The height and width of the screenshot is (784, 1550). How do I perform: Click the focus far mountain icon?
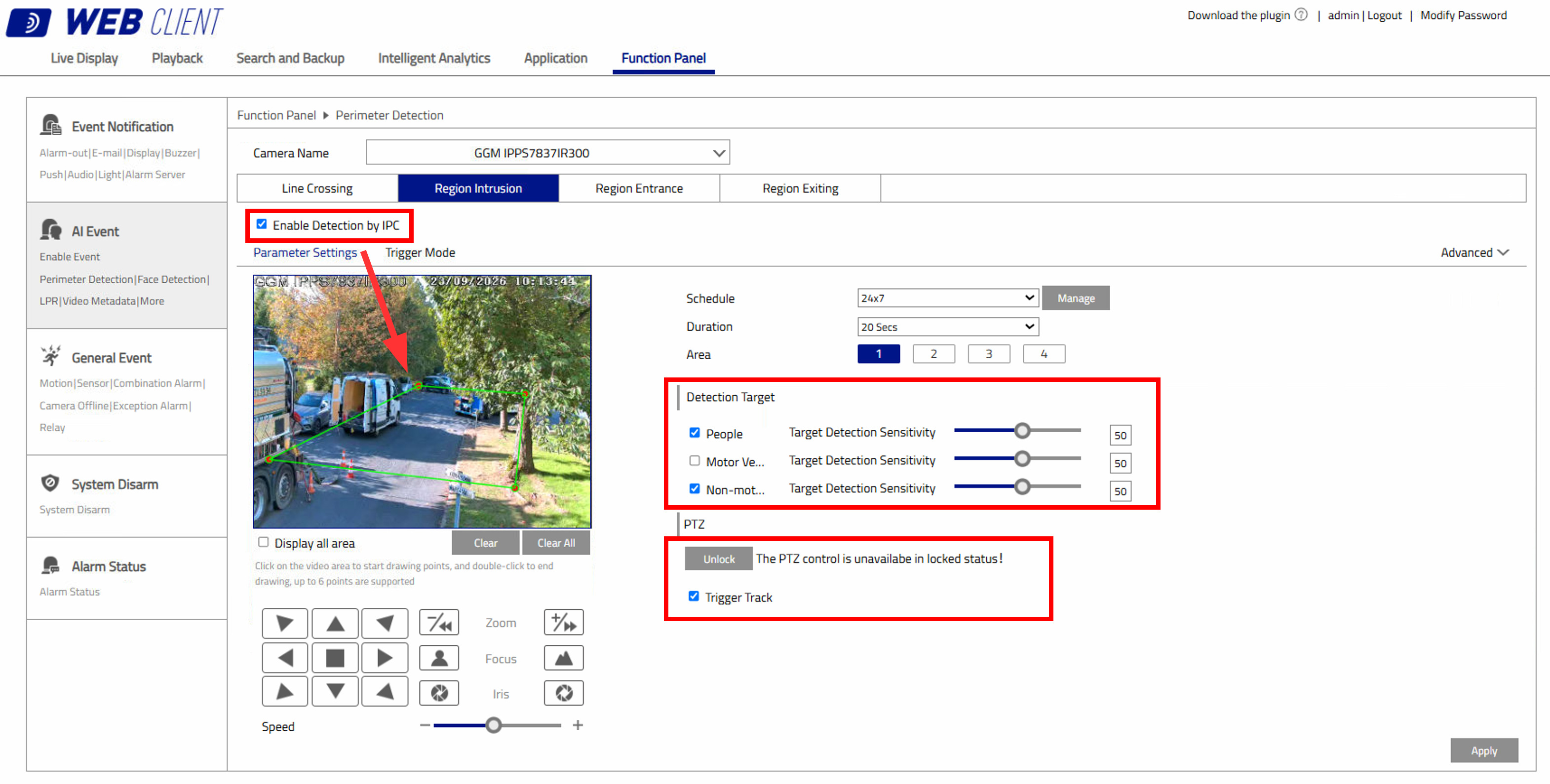[564, 658]
